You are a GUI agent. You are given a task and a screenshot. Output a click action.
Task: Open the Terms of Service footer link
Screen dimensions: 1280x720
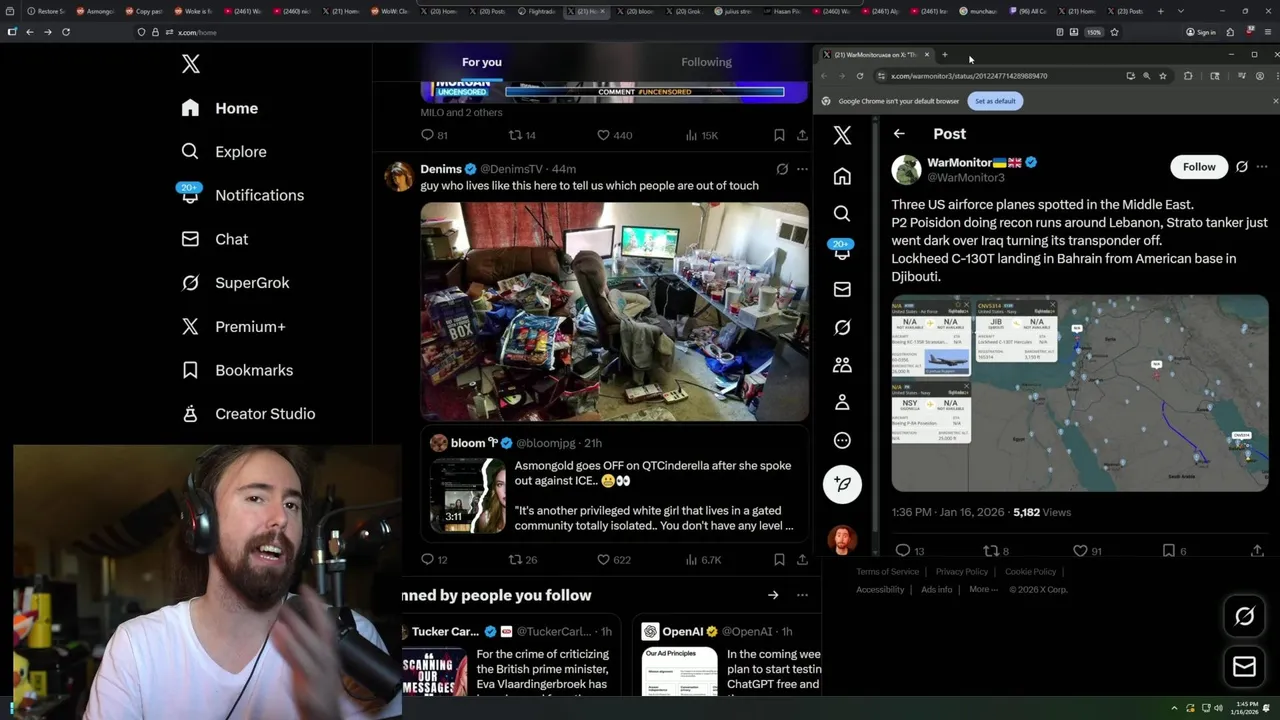click(887, 572)
